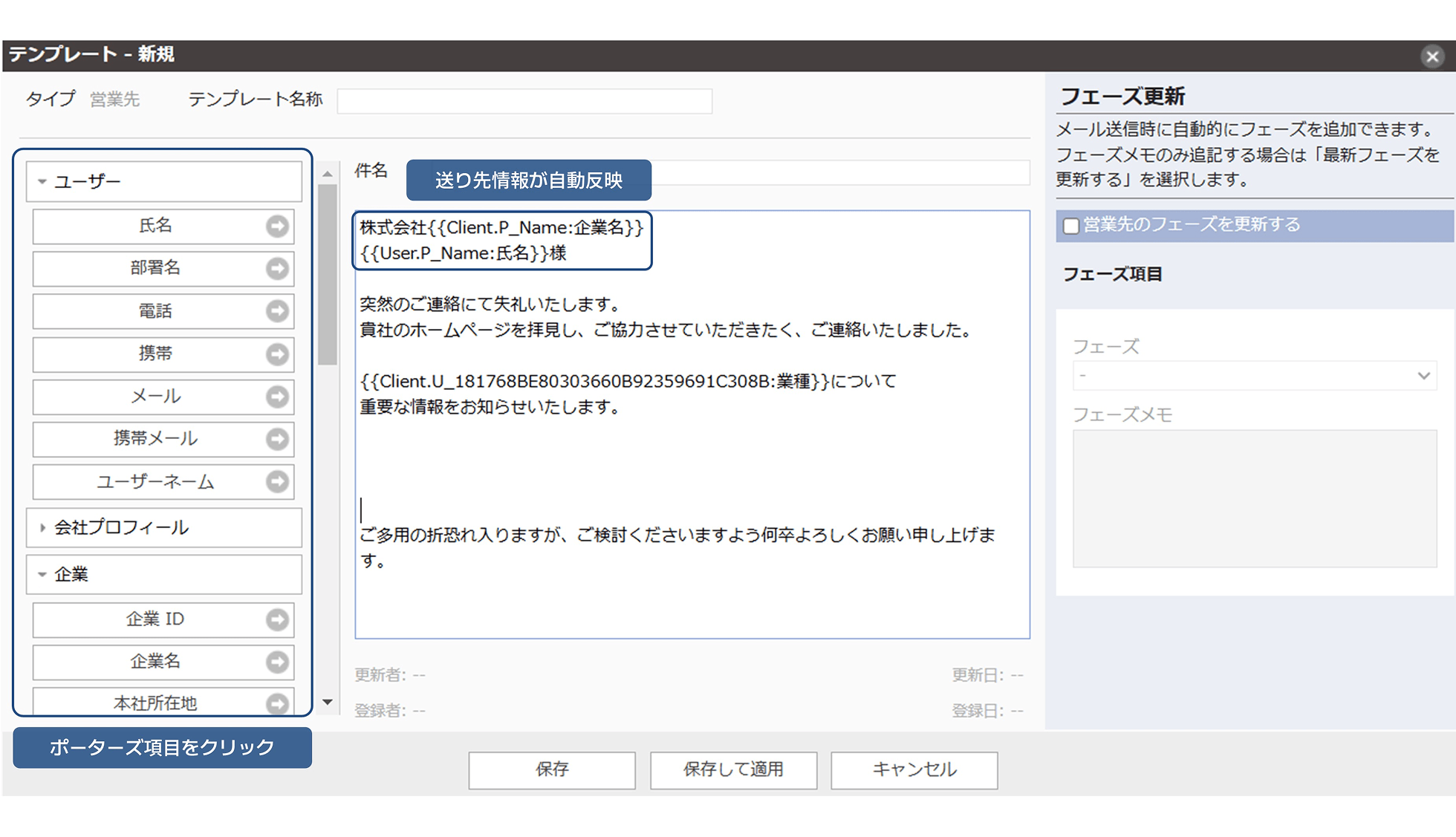This screenshot has width=1456, height=837.
Task: Click the insert arrow next to 電話
Action: click(277, 310)
